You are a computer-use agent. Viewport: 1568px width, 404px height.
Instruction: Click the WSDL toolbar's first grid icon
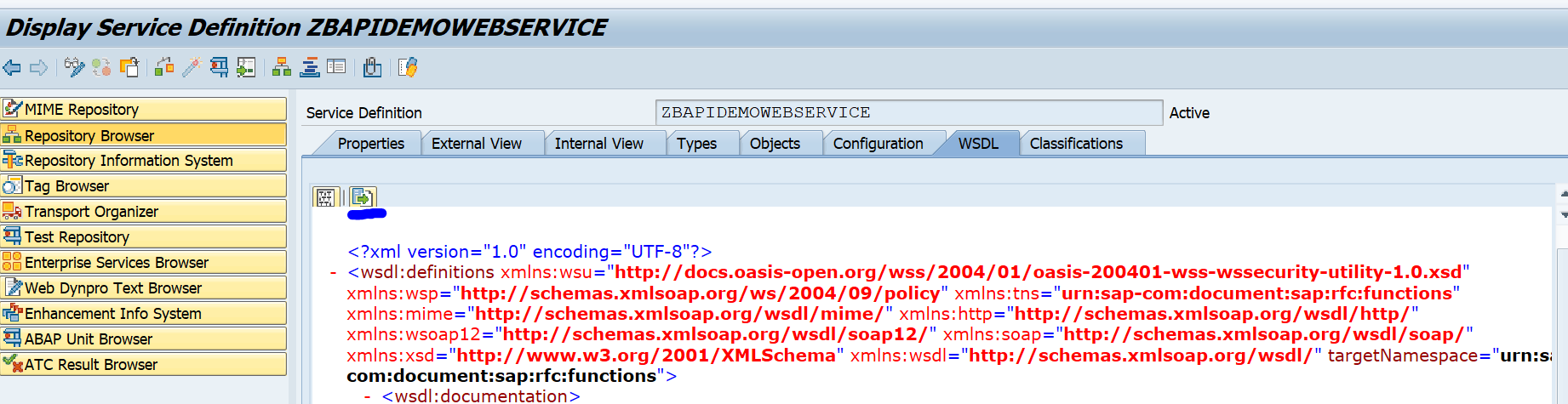coord(325,197)
